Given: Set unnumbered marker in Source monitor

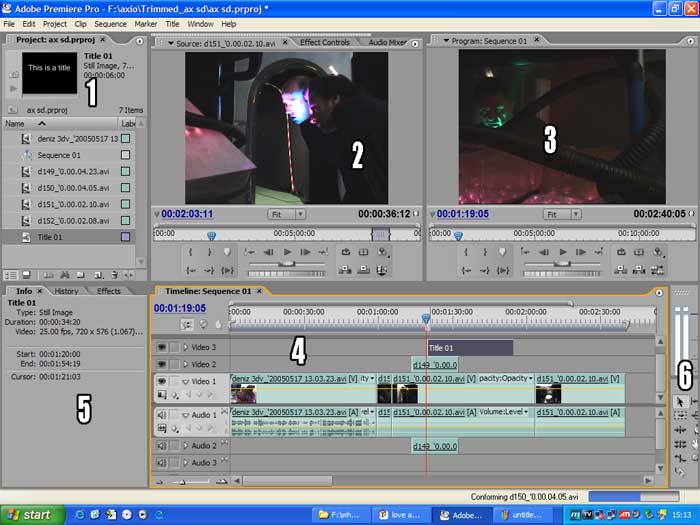Looking at the screenshot, I should point(227,252).
